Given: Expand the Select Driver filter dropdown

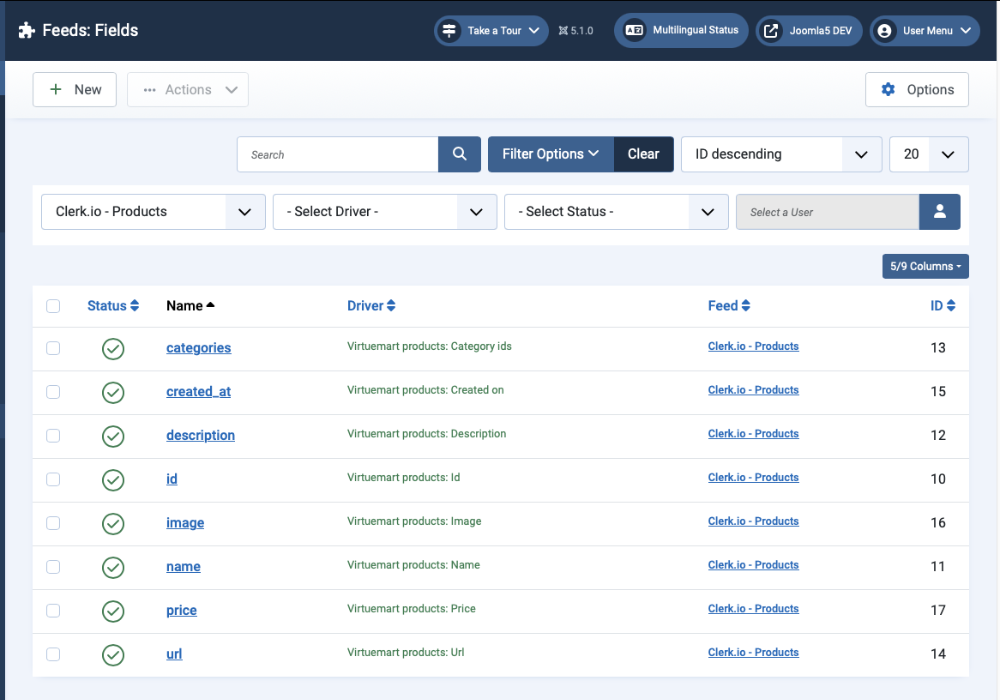Looking at the screenshot, I should 384,212.
